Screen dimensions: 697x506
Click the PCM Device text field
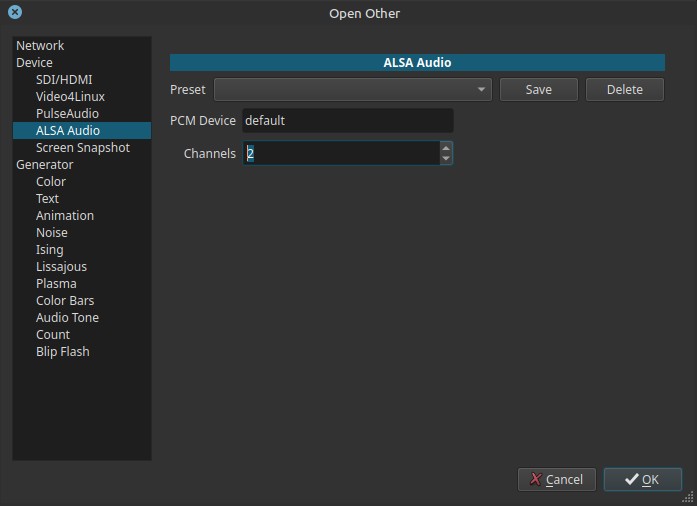point(347,121)
